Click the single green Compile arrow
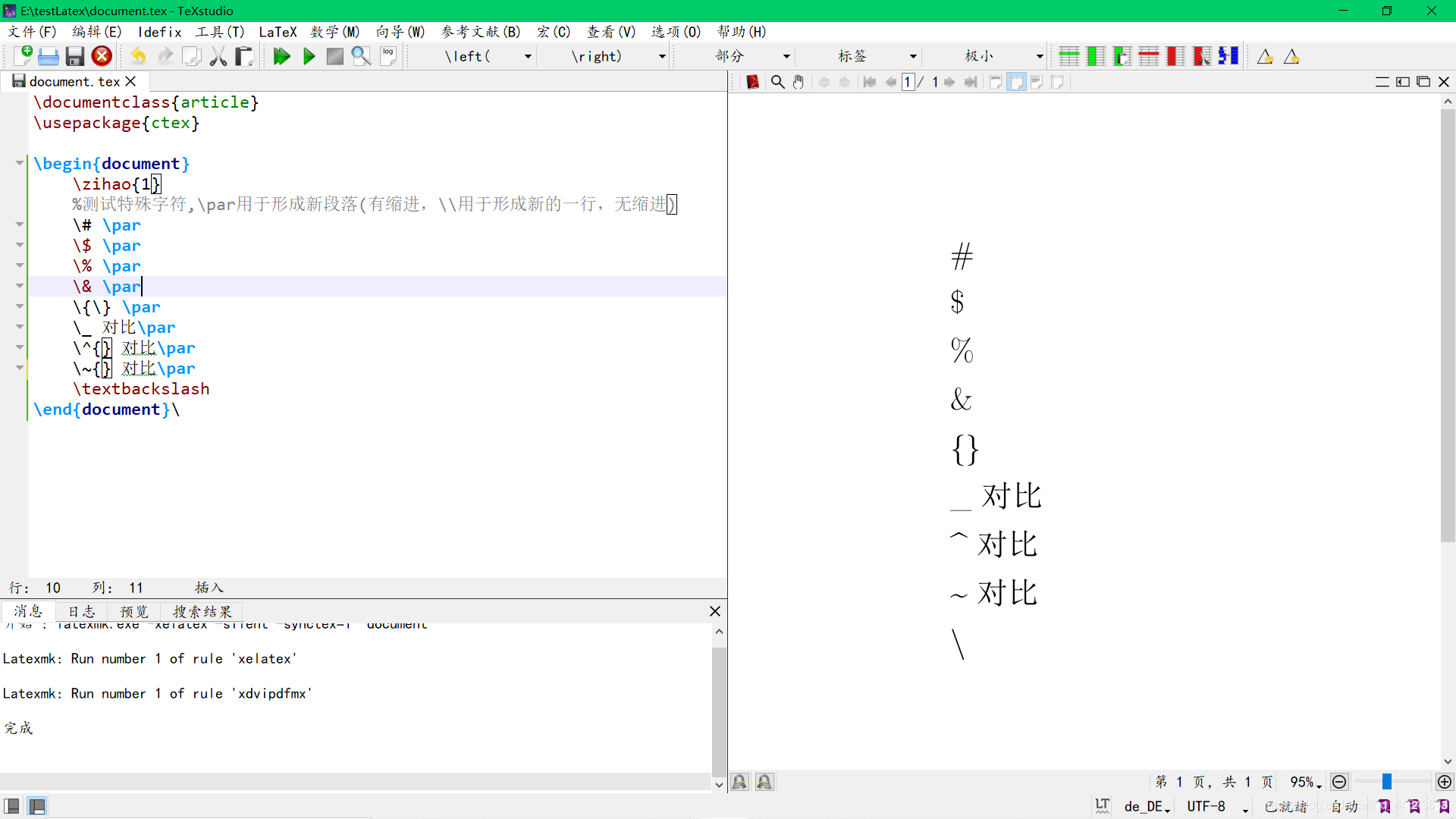Screen dimensions: 1456x819 click(x=309, y=56)
